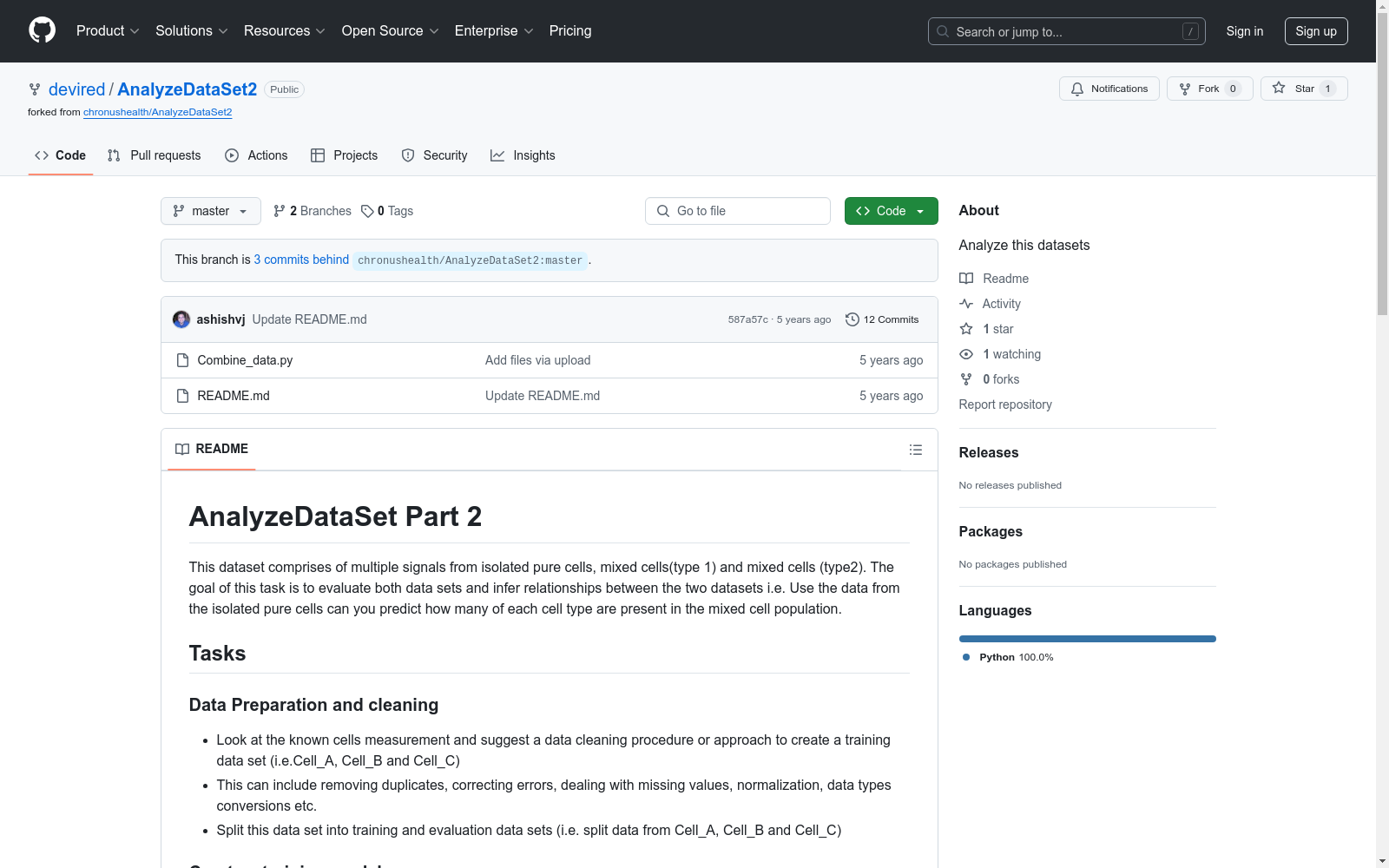
Task: Open the Combine_data.py file
Action: [245, 360]
